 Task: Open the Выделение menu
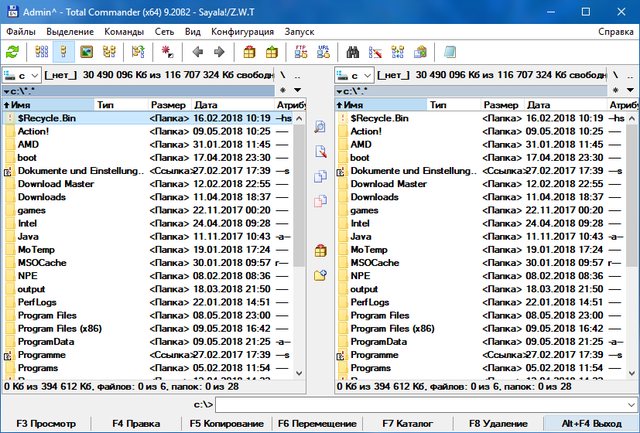71,31
